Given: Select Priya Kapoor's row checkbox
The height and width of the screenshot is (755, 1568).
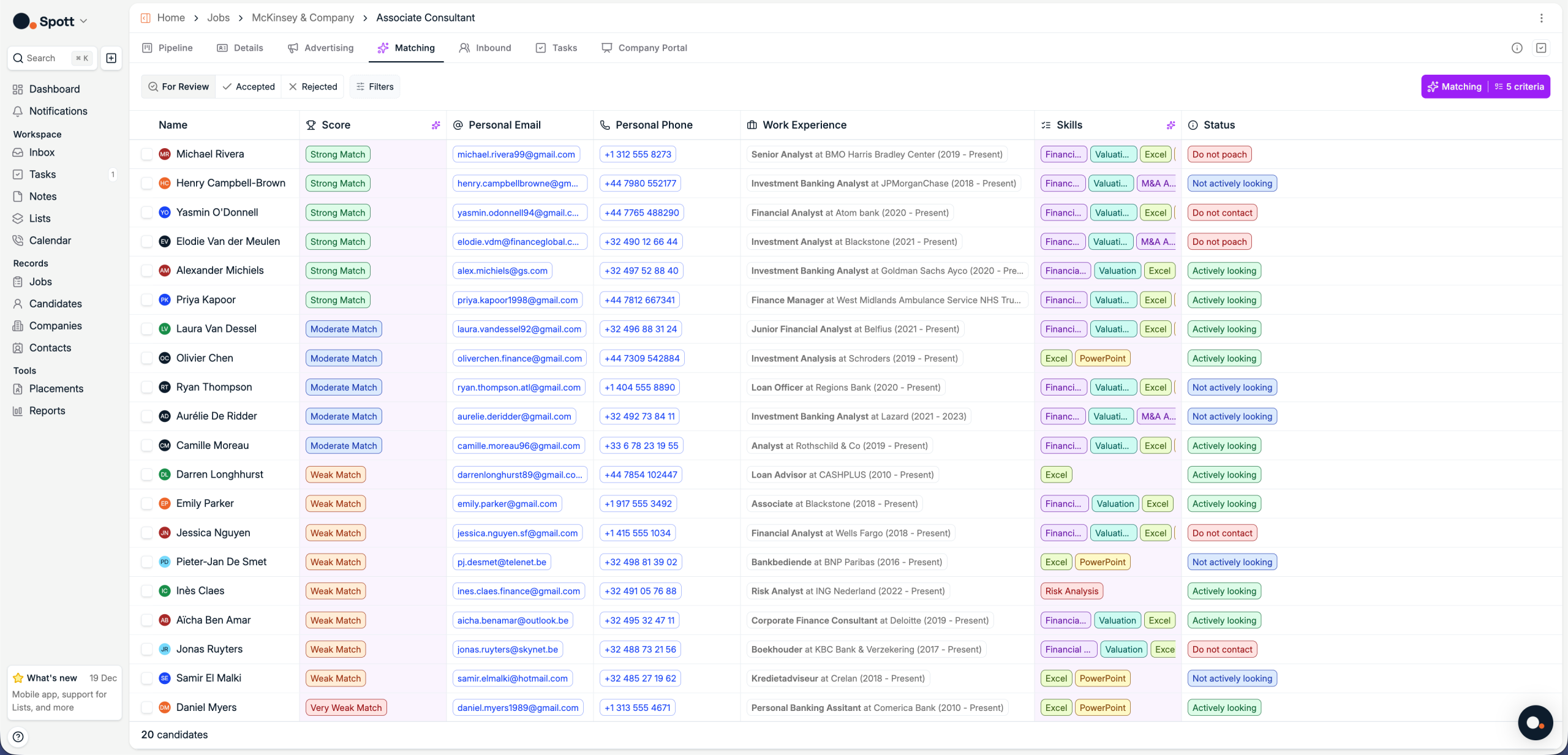Looking at the screenshot, I should (x=147, y=300).
